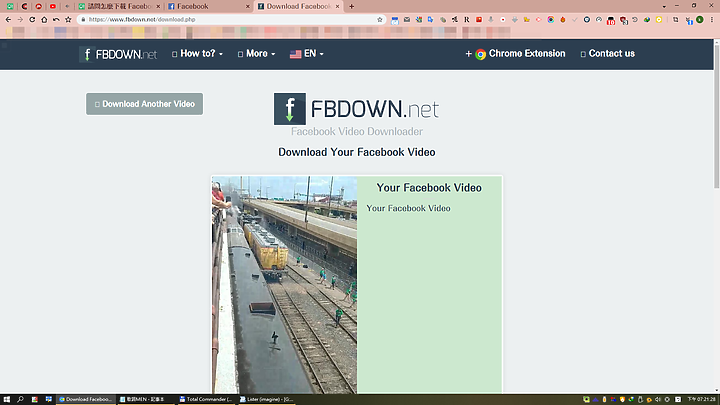Open the mail envelope extension icon
720x405 pixels.
407,20
